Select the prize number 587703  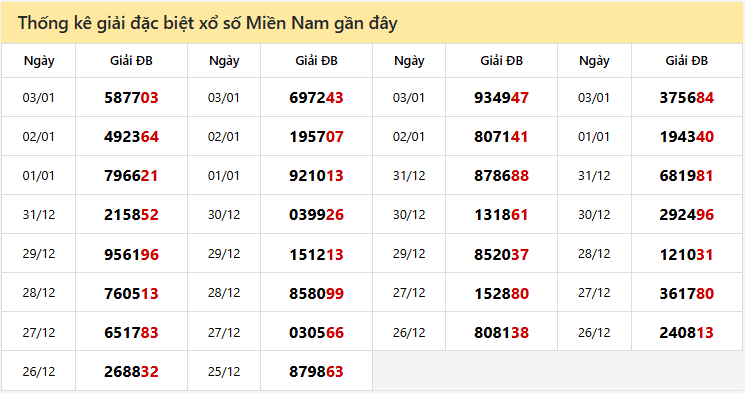click(131, 98)
